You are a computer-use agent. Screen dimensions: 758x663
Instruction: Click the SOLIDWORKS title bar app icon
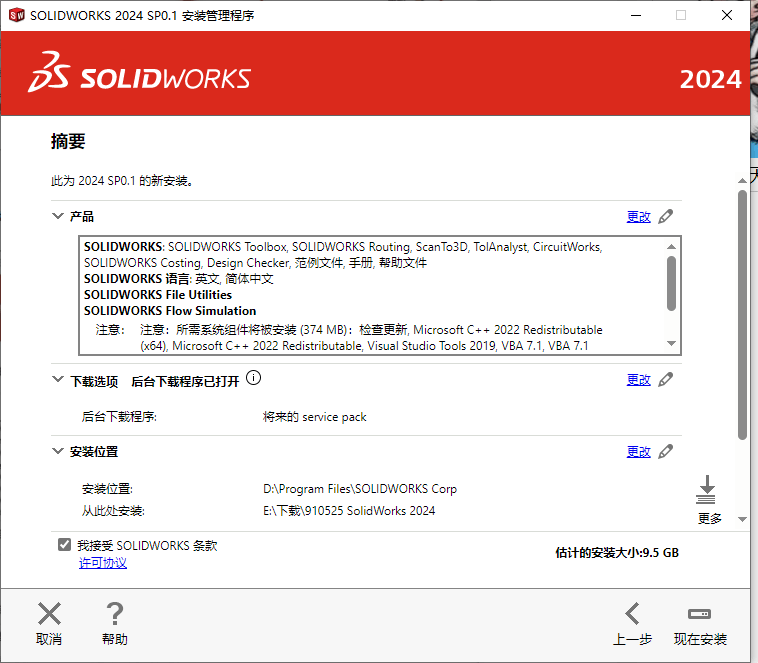point(16,15)
